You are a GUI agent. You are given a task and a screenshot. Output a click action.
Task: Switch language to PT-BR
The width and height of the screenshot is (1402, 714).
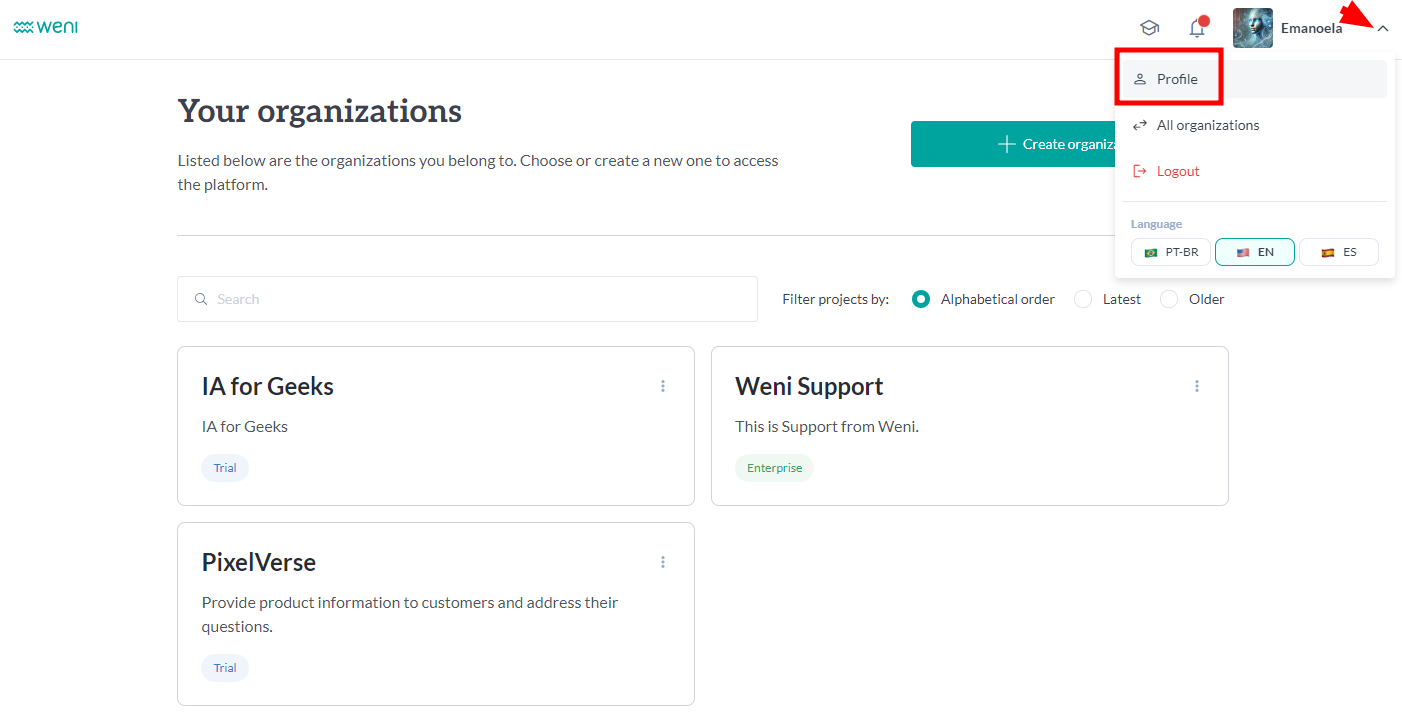pos(1171,252)
